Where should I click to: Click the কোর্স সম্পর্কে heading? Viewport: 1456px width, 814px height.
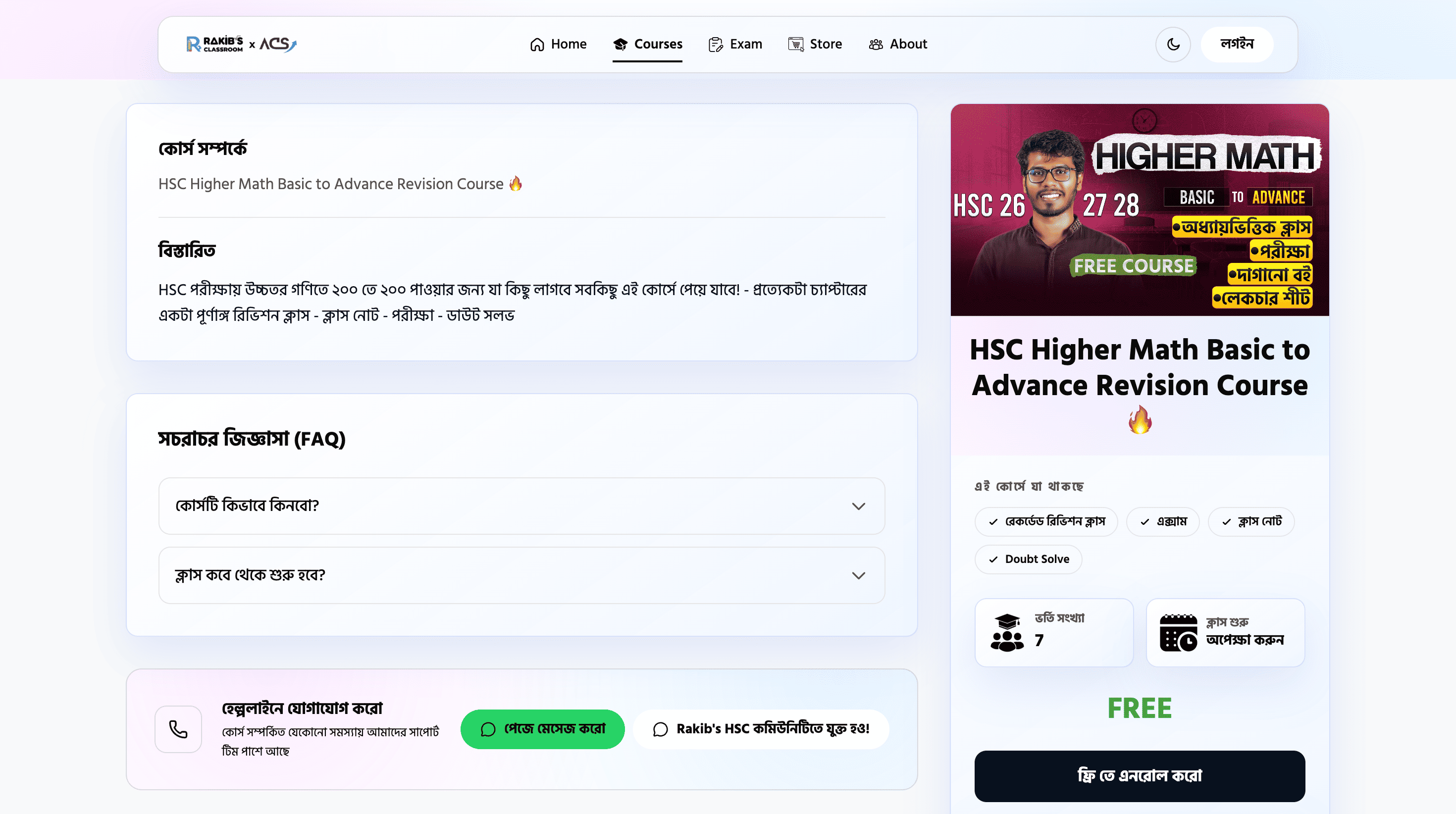point(203,148)
